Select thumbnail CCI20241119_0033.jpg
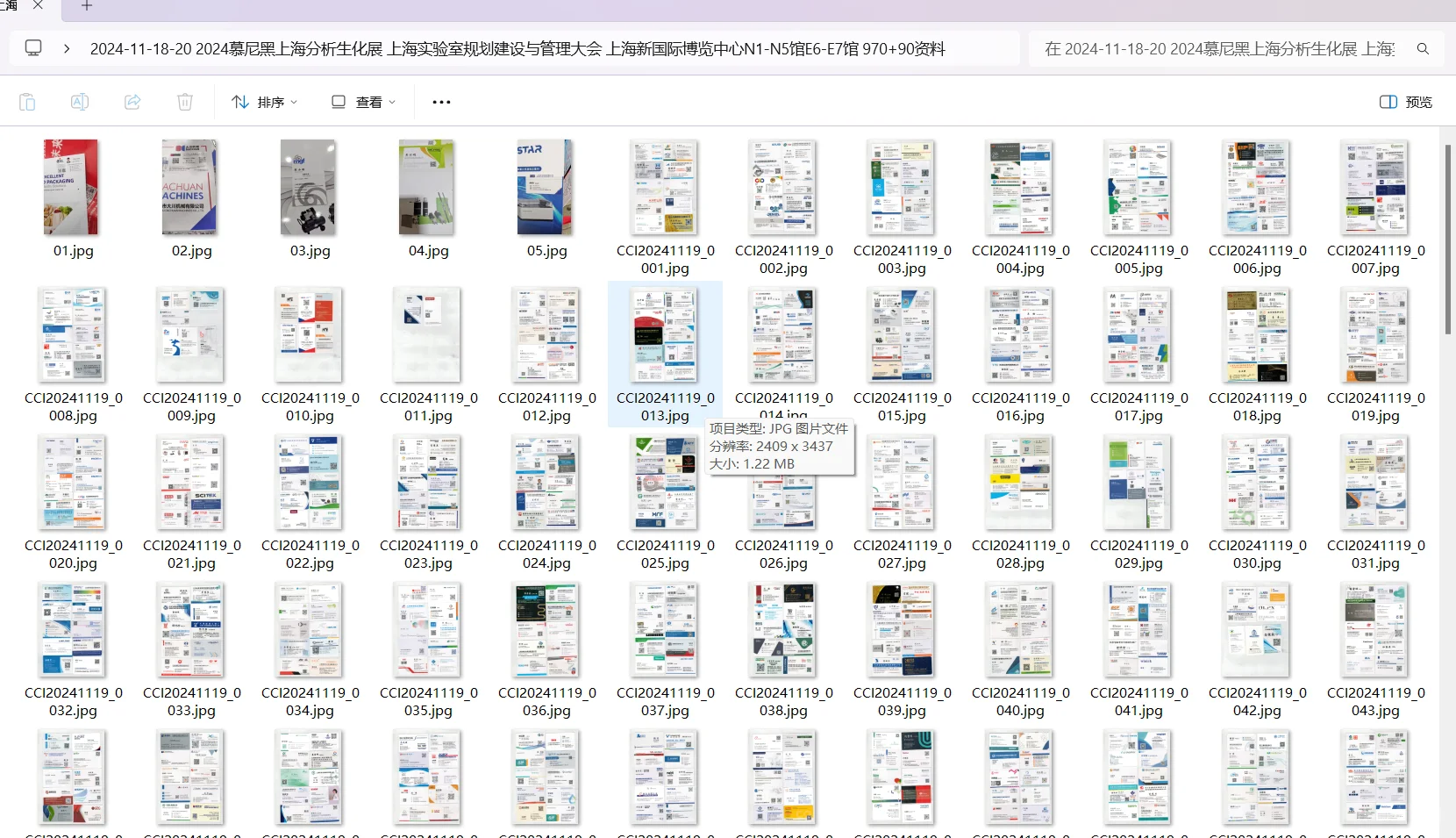 [191, 629]
